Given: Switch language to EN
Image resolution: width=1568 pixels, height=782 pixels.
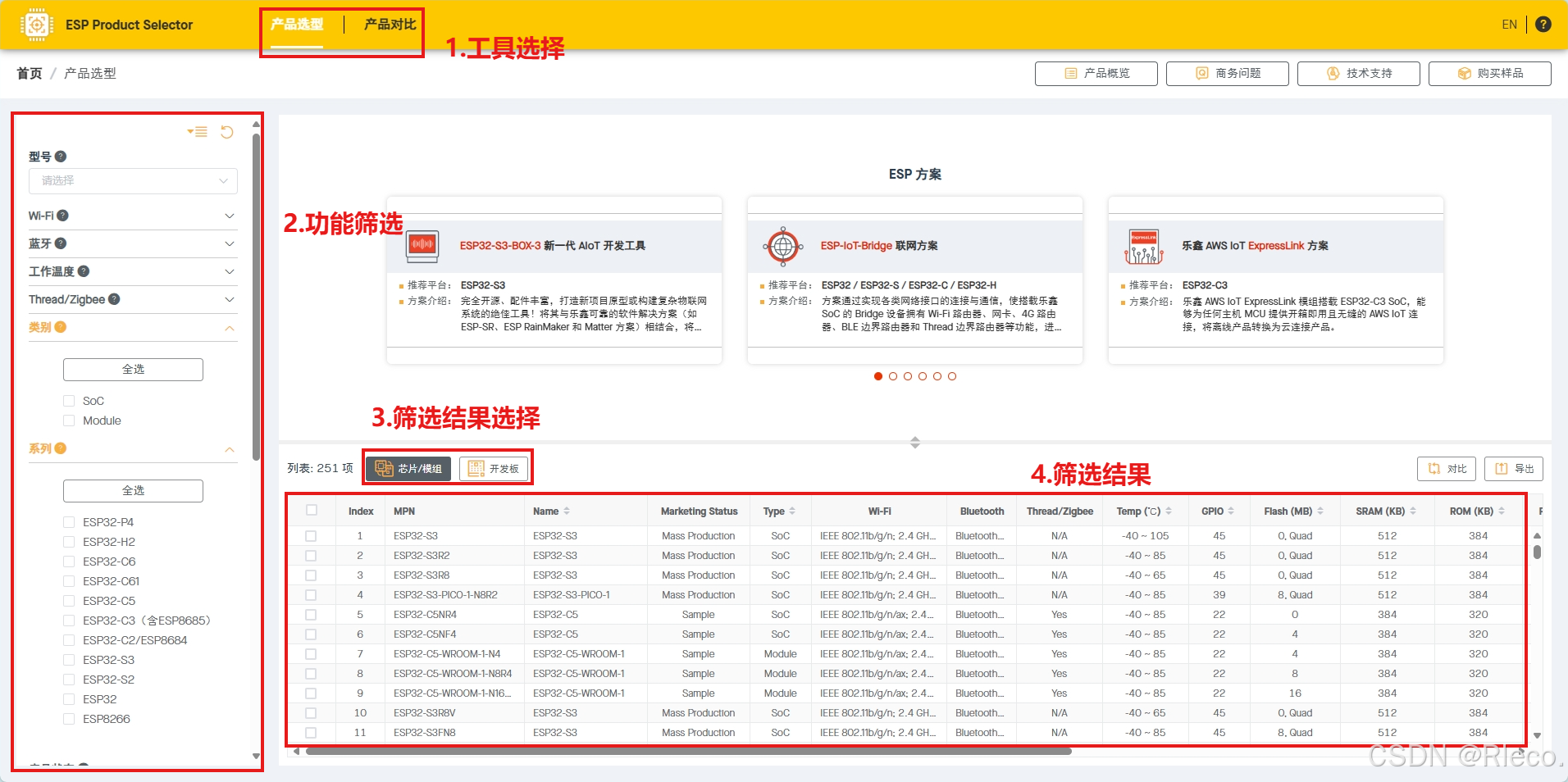Looking at the screenshot, I should (x=1510, y=25).
